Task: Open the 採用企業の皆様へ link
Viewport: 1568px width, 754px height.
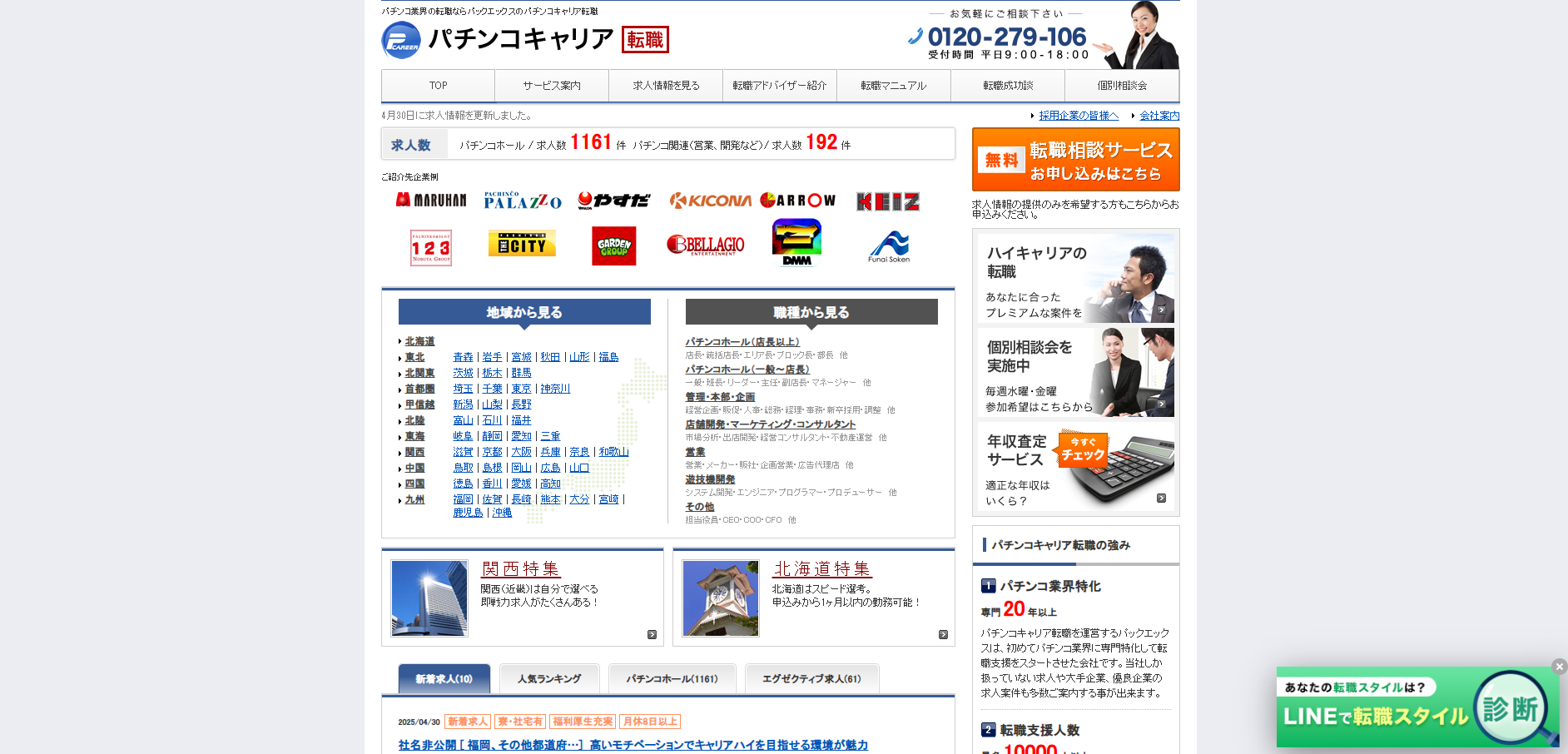Action: [x=1079, y=116]
